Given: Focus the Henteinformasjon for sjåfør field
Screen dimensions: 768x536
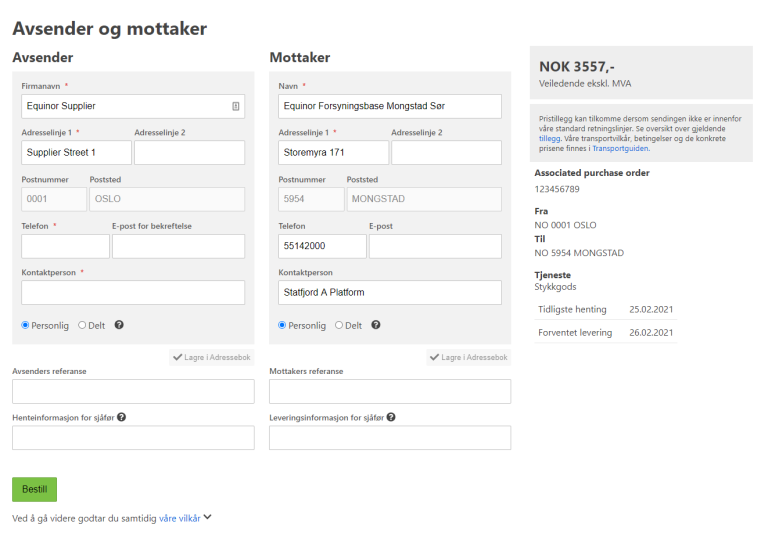Looking at the screenshot, I should (x=133, y=438).
